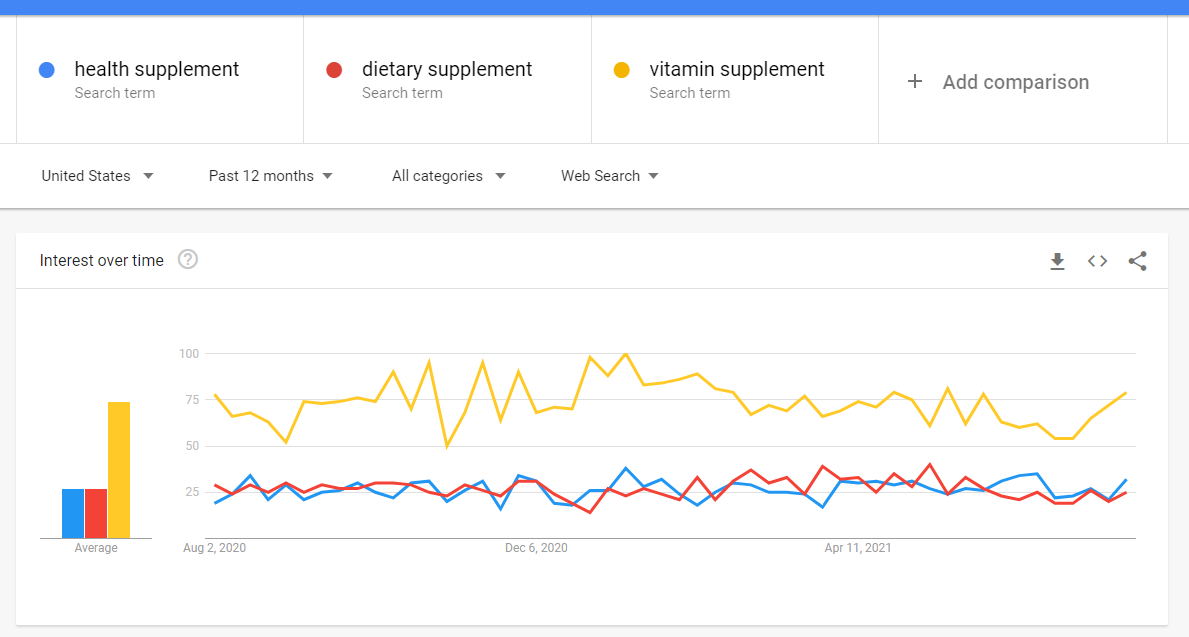Screen dimensions: 1189x637
Task: Change the Web Search type dropdown
Action: click(x=610, y=176)
